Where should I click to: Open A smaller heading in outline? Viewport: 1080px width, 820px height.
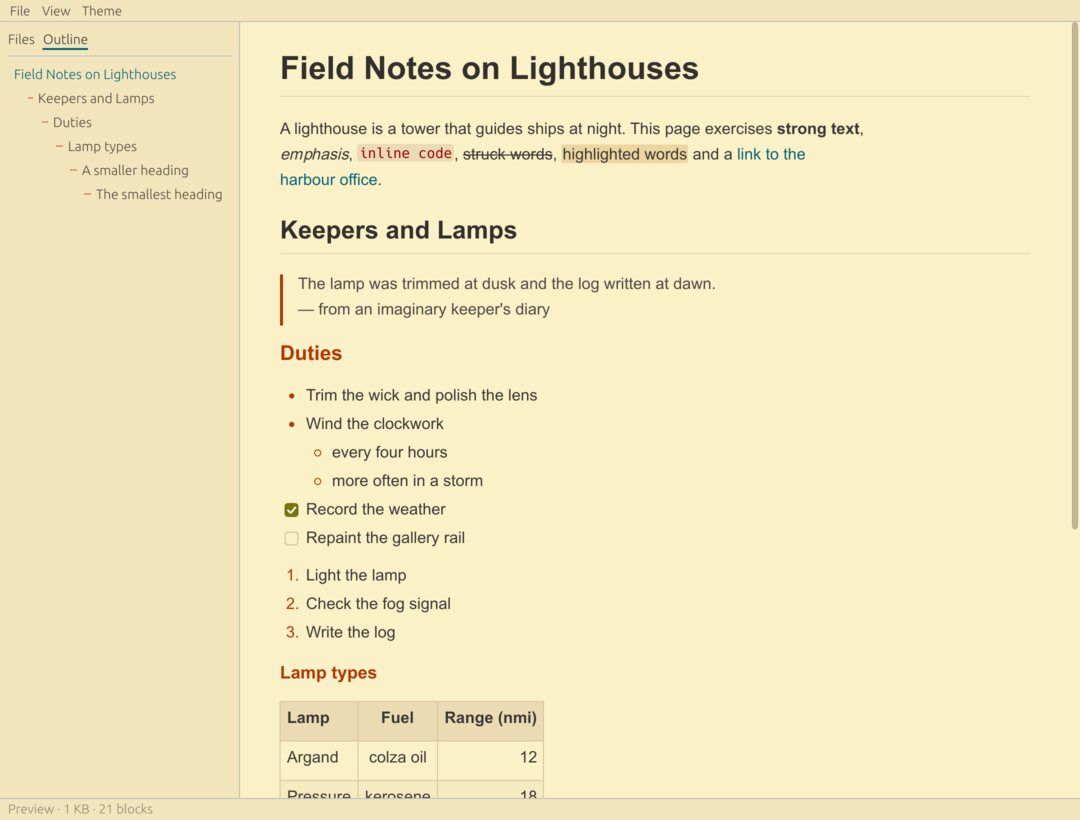[135, 170]
